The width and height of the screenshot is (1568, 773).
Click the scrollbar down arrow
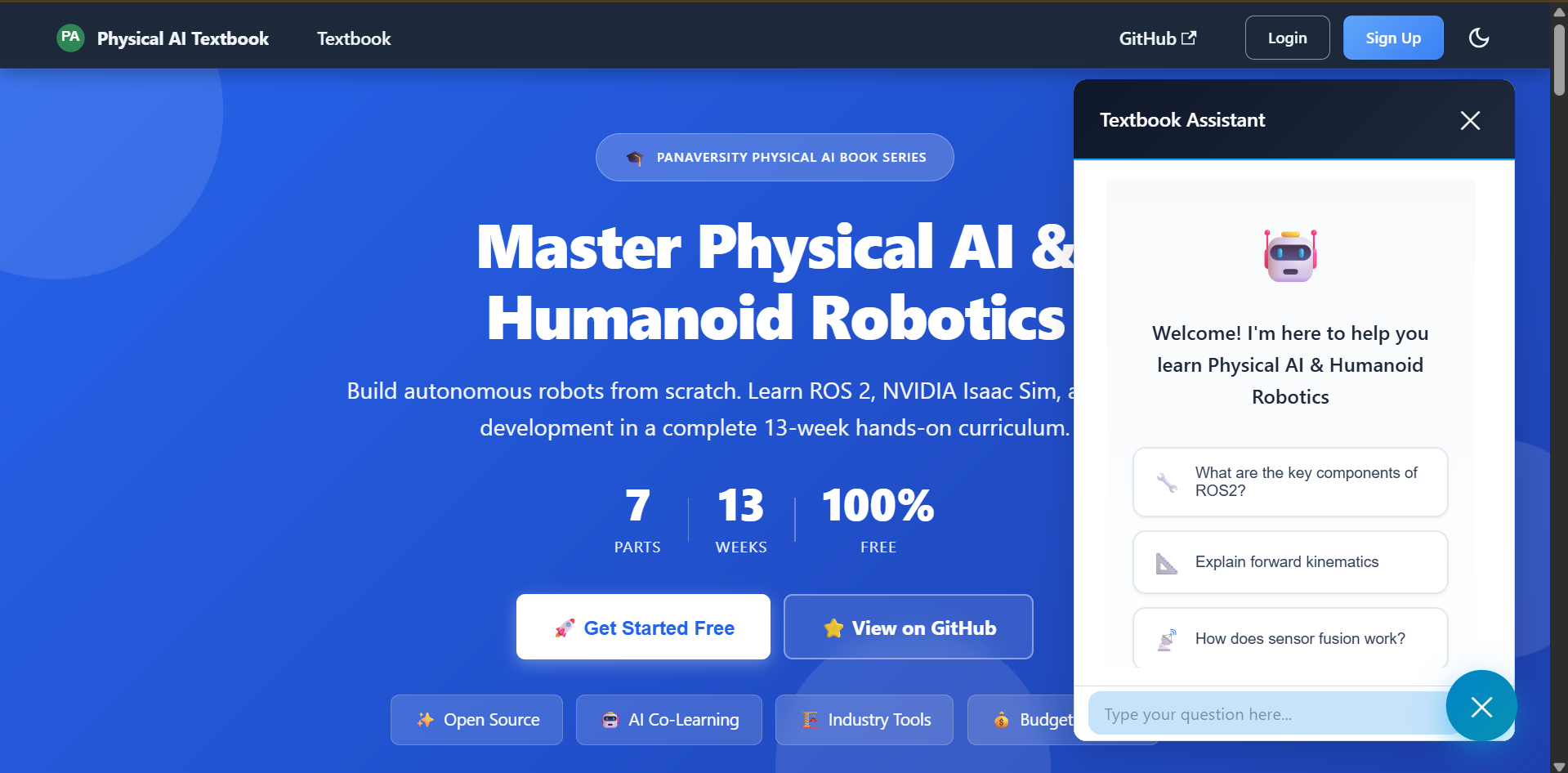point(1559,766)
